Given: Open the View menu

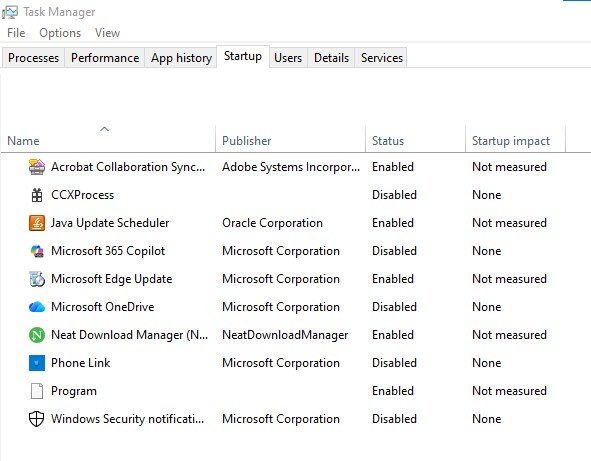Looking at the screenshot, I should point(107,33).
